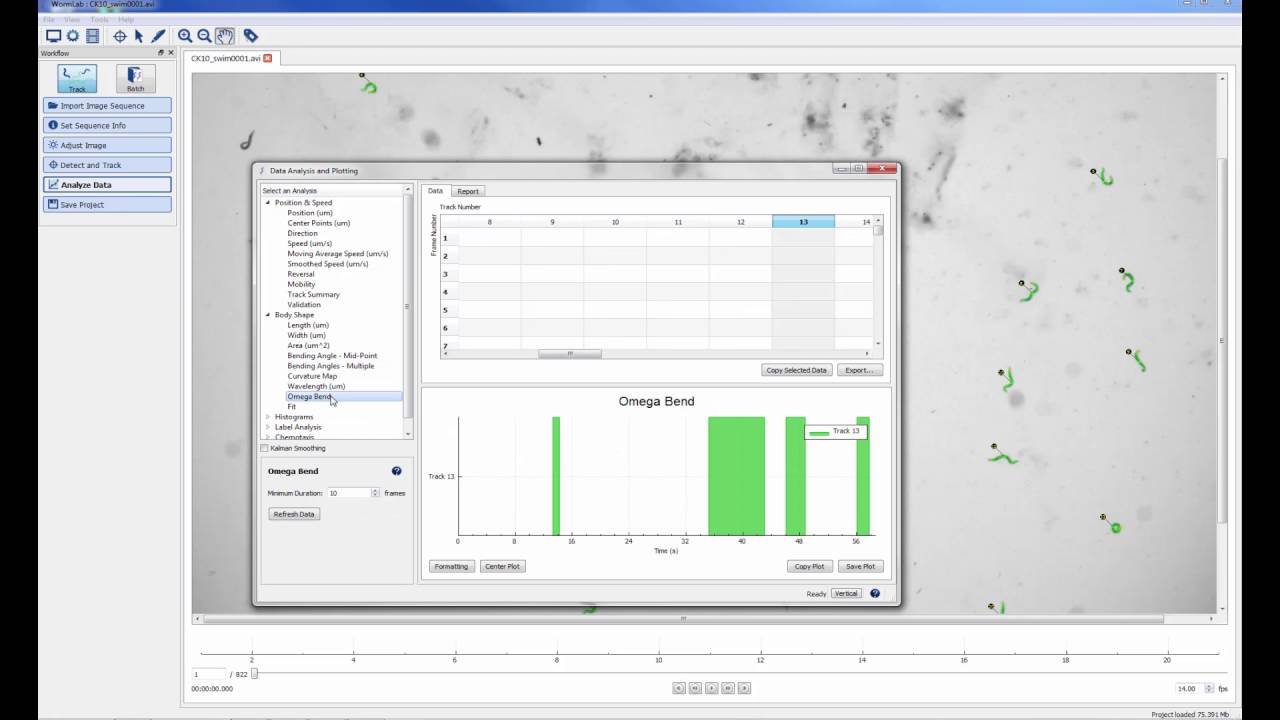The image size is (1280, 720).
Task: Collapse the Body Shape tree group
Action: tap(268, 315)
